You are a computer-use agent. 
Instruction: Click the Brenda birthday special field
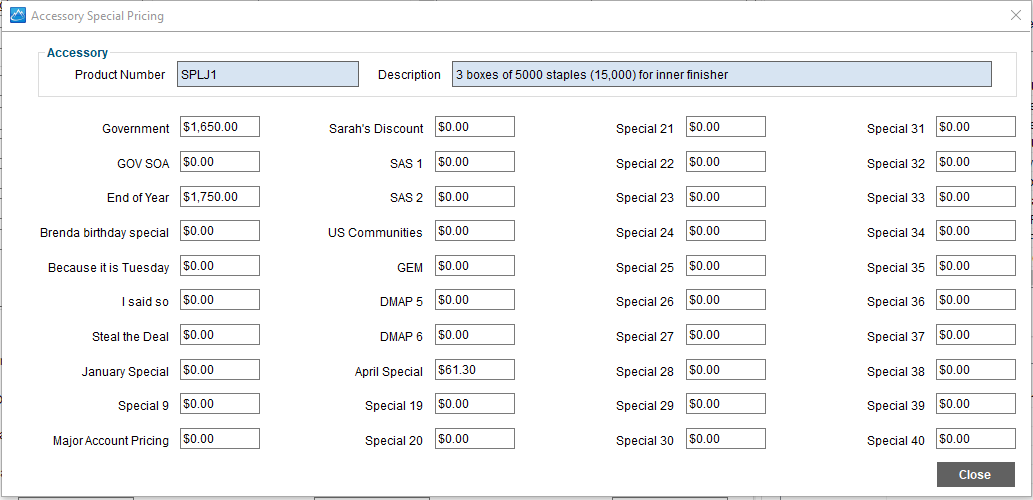pos(220,231)
